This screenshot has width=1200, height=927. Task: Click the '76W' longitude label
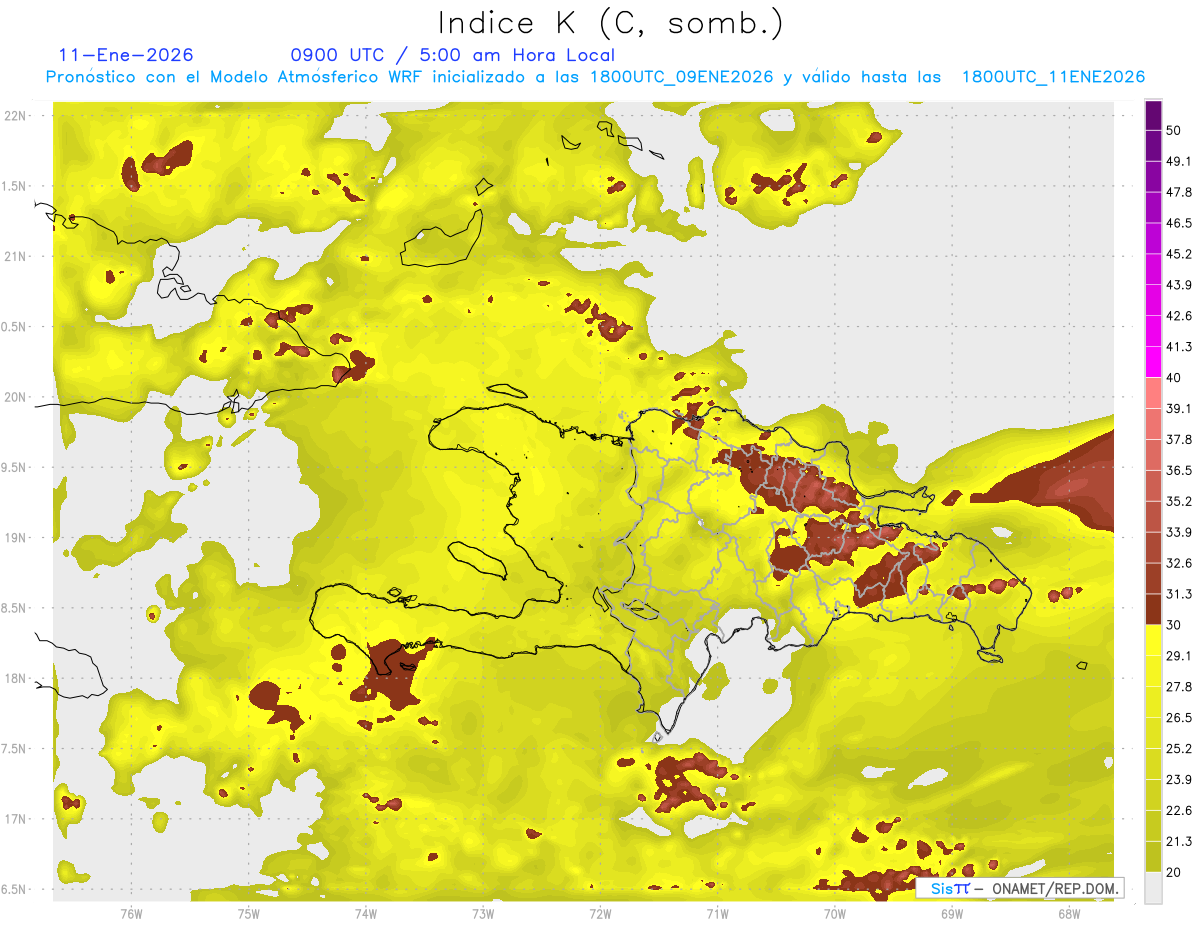coord(131,913)
